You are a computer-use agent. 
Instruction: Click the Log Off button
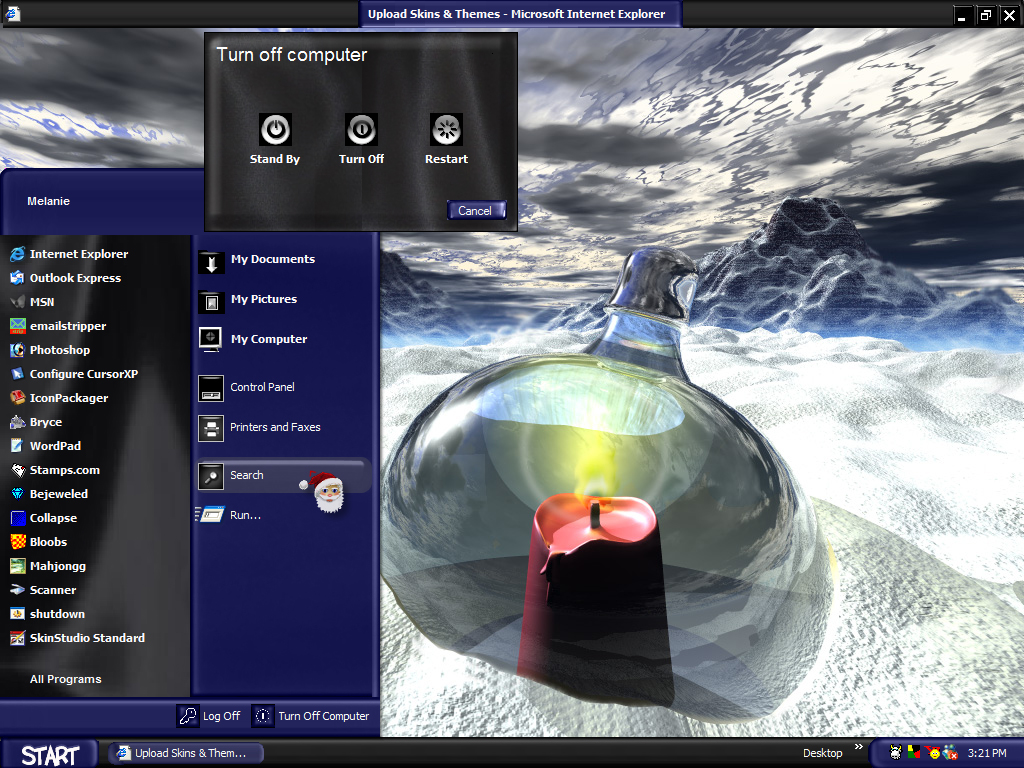209,716
